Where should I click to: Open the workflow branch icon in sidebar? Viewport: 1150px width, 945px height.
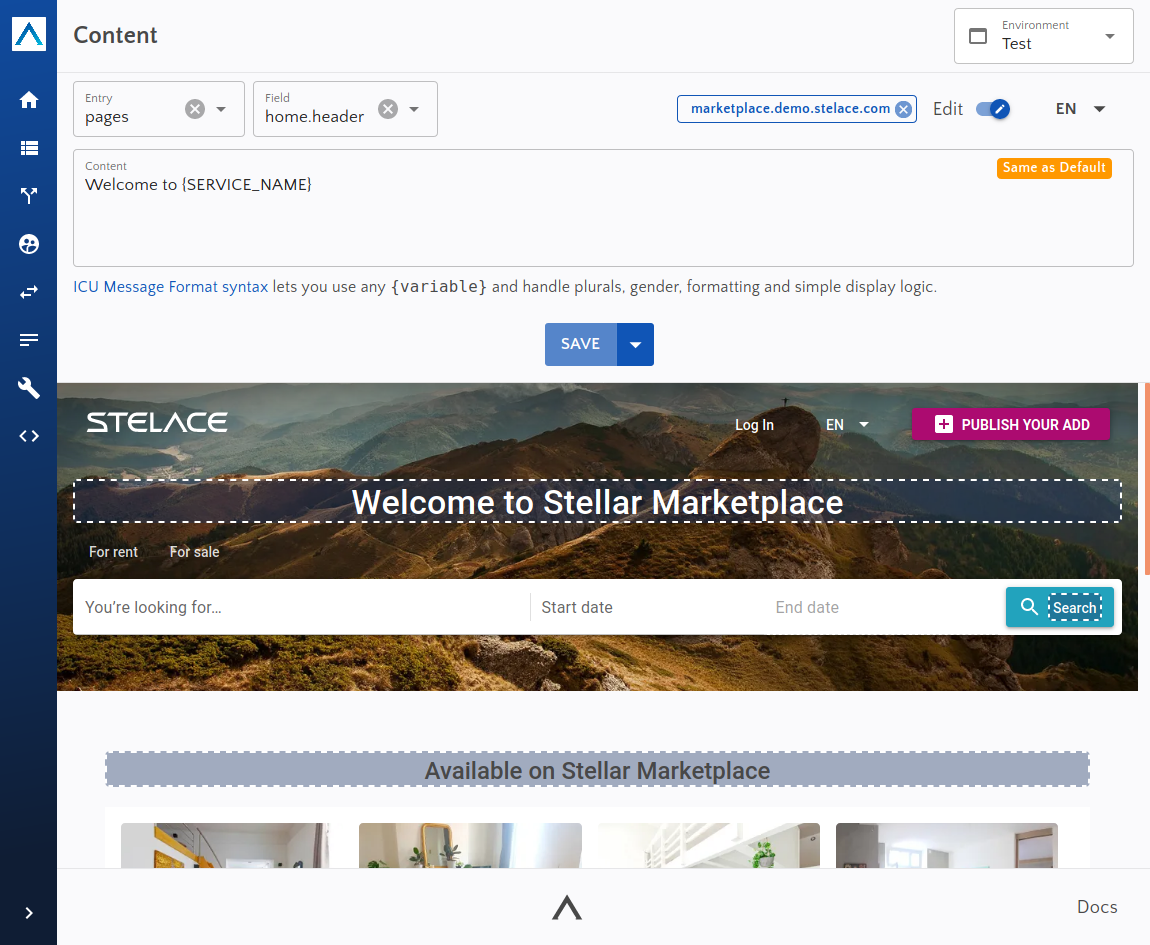[29, 196]
